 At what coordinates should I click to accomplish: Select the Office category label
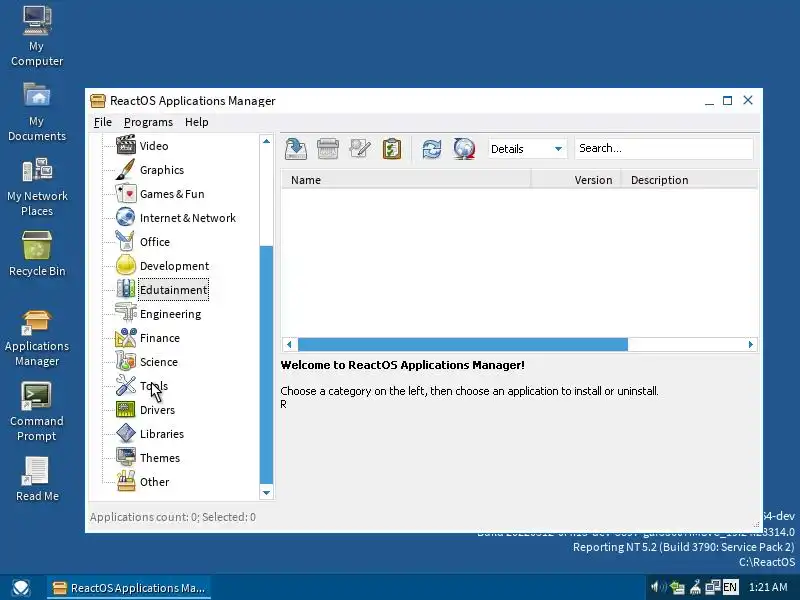point(155,242)
